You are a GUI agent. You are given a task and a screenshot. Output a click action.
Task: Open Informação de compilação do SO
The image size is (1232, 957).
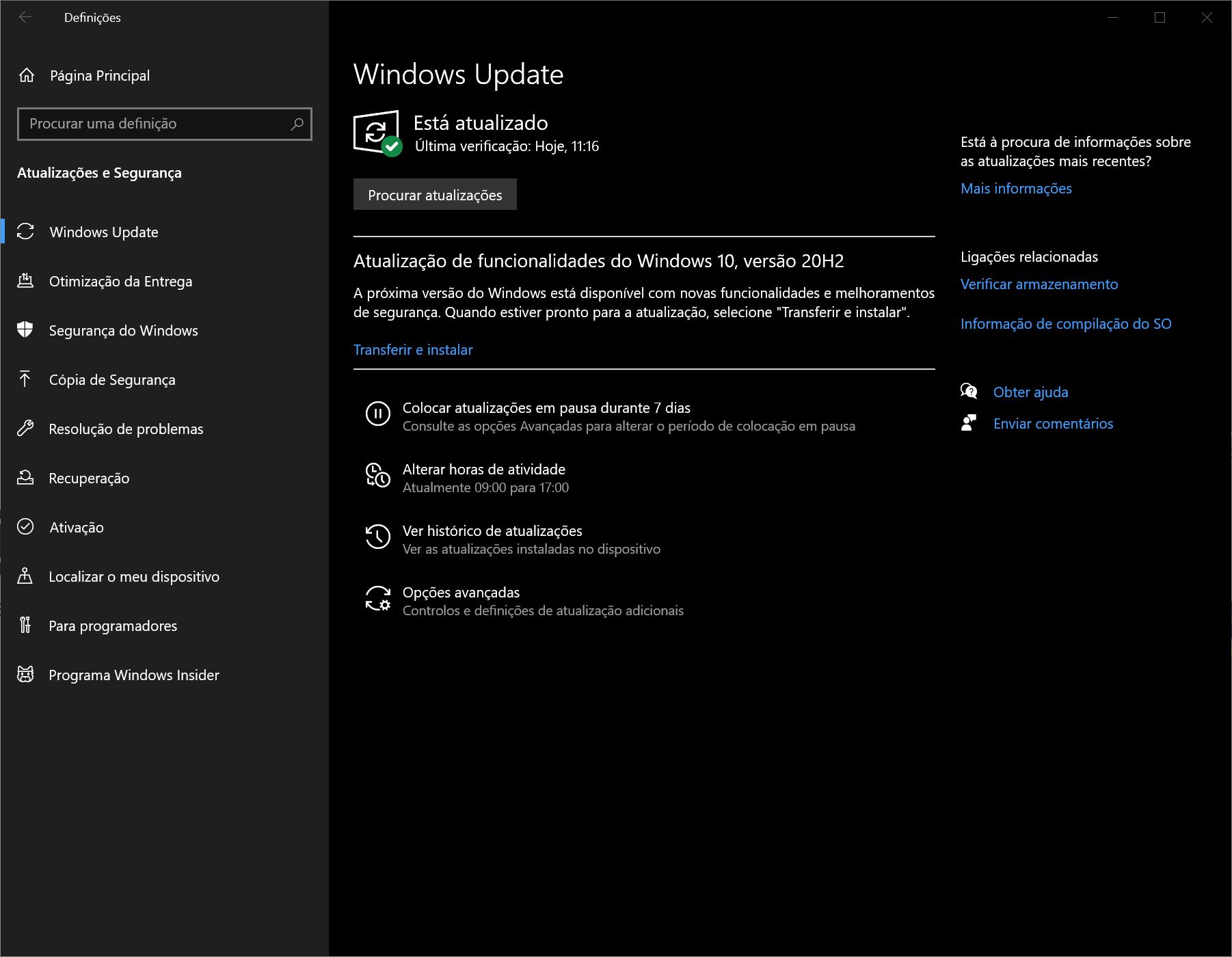(1066, 323)
